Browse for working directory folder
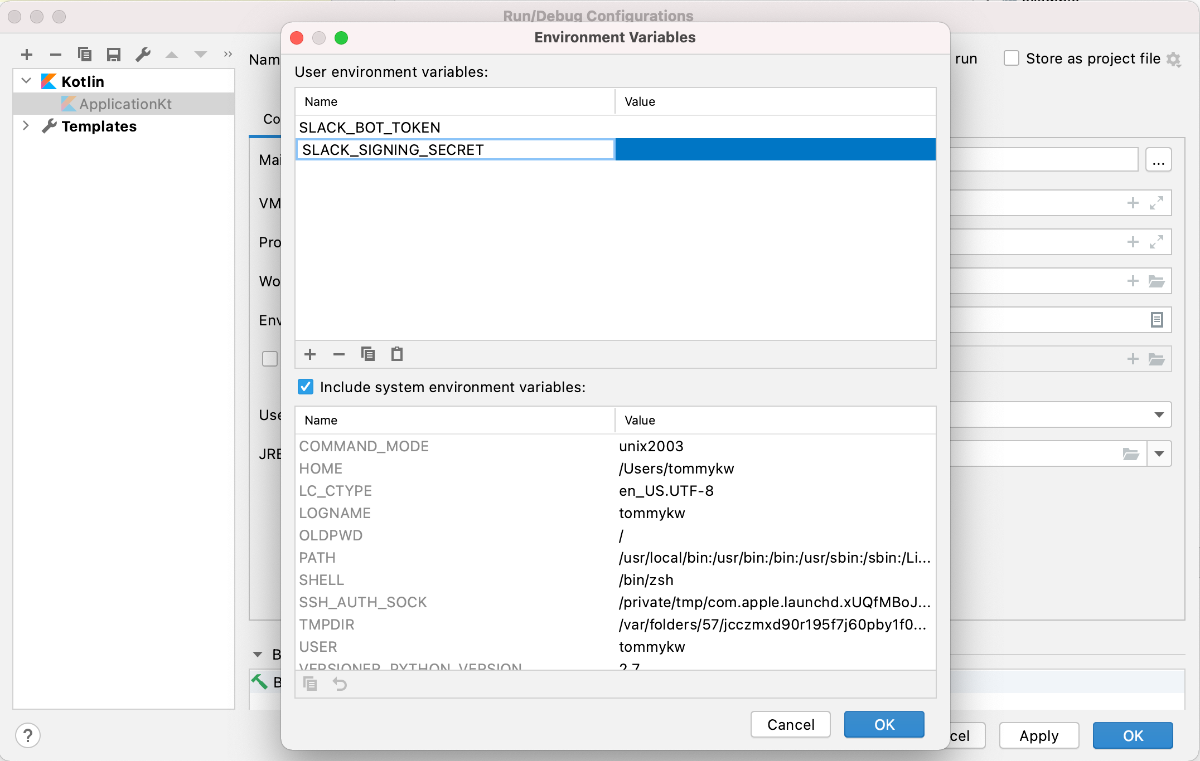Screen dimensions: 1200x761 click(1157, 281)
